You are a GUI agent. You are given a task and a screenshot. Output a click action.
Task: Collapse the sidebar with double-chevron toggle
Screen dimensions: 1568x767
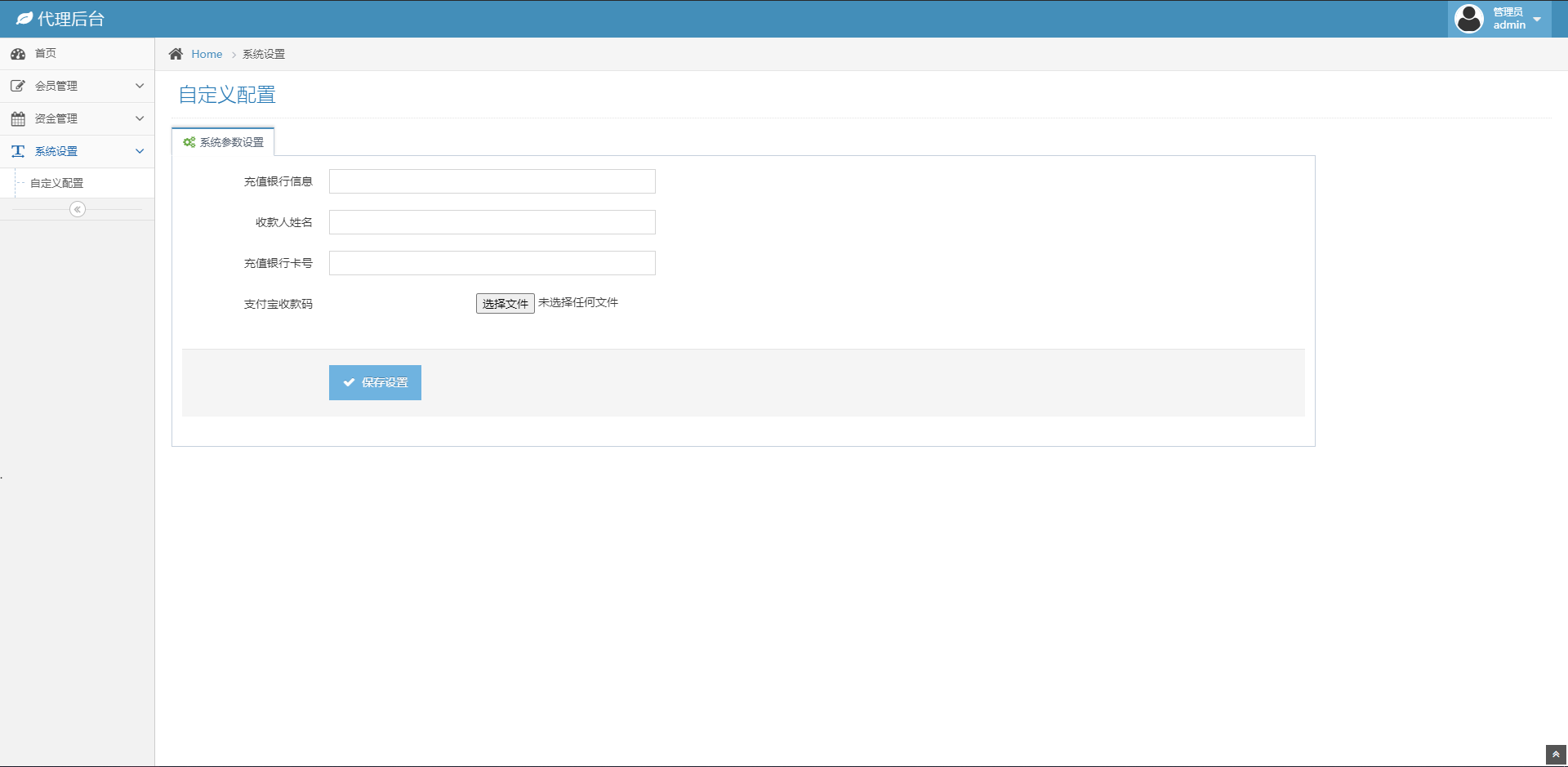[x=78, y=210]
